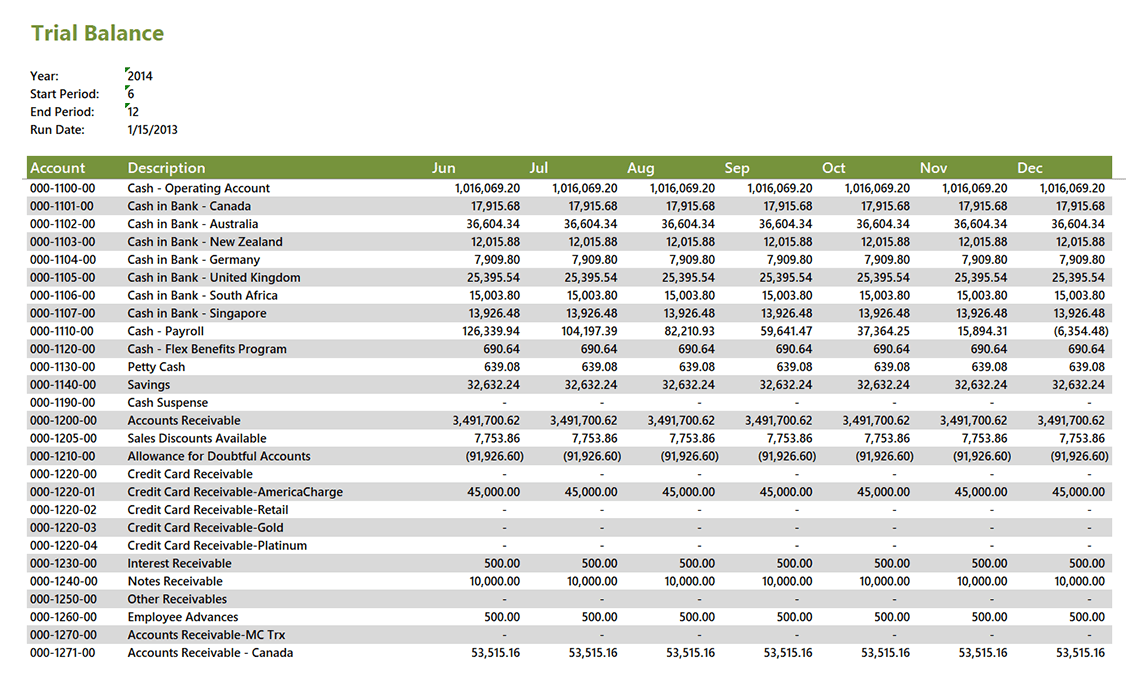Select account number 000-1101-00
The width and height of the screenshot is (1140, 687).
click(x=62, y=206)
